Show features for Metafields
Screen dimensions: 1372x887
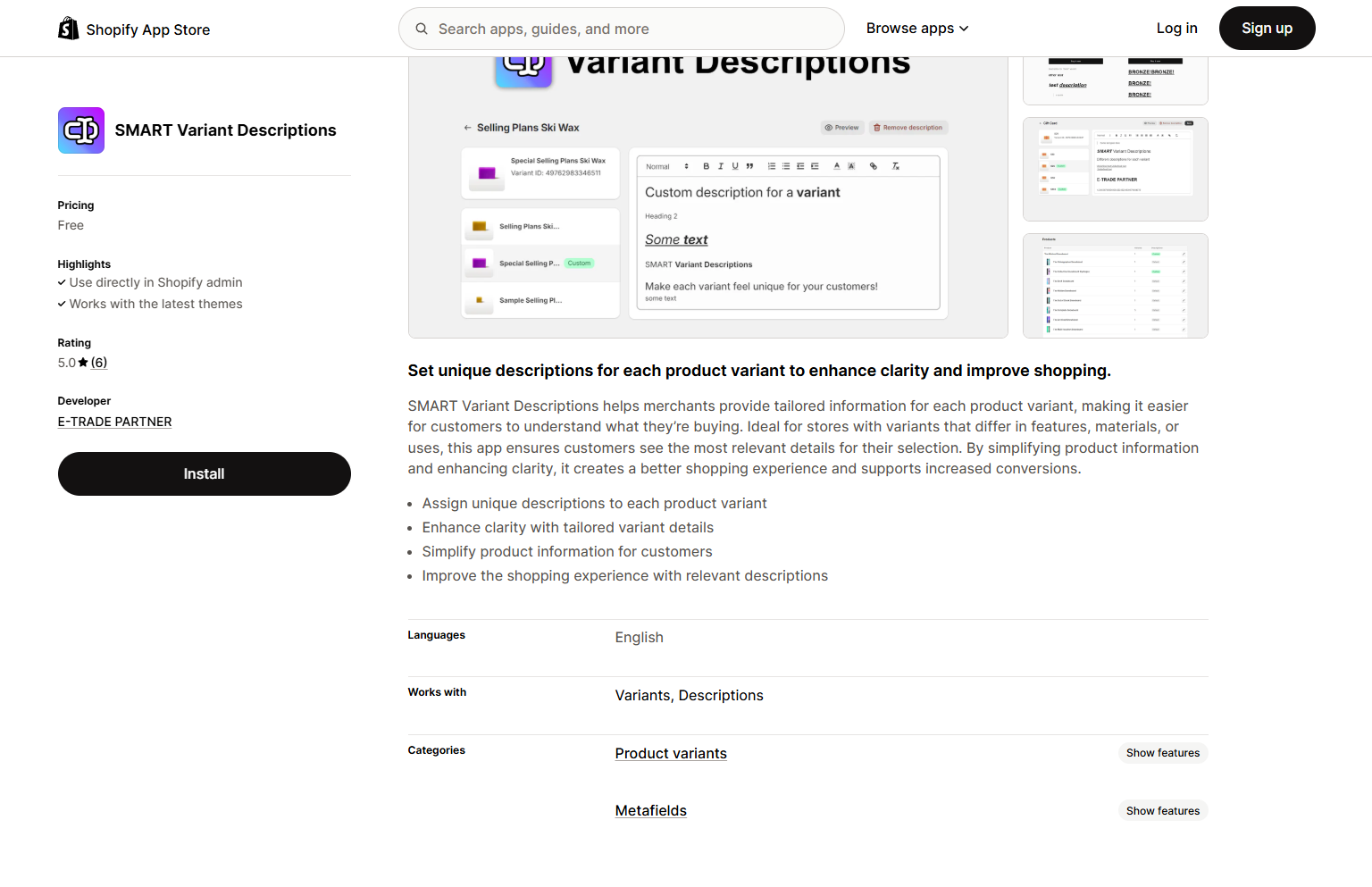click(x=1162, y=811)
